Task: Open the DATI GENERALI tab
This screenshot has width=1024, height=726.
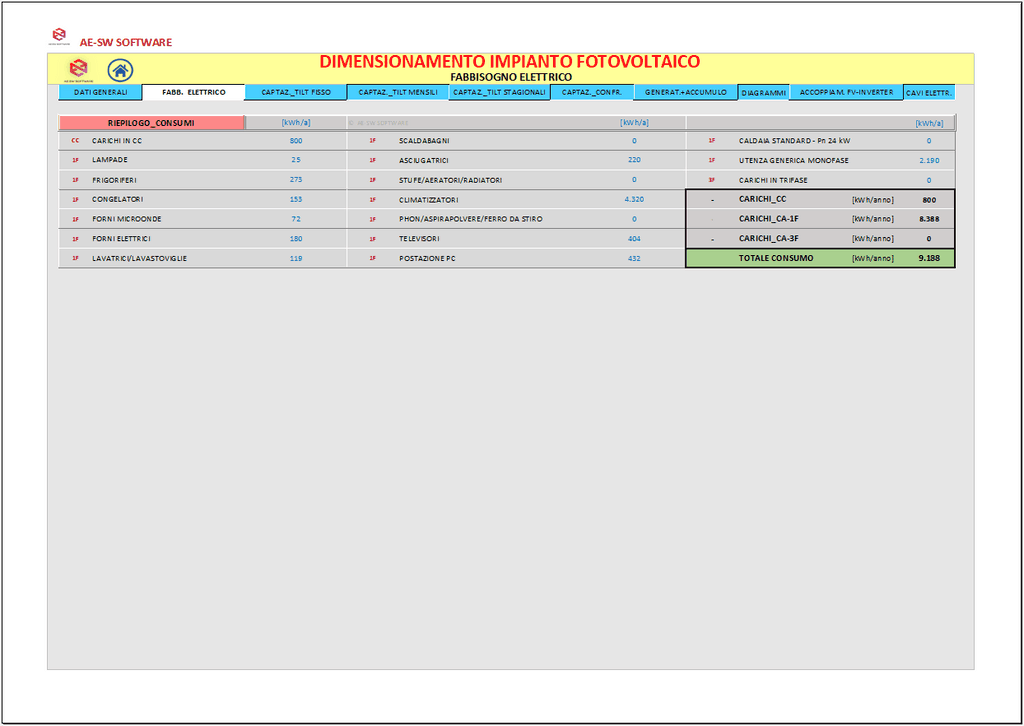Action: coord(100,92)
